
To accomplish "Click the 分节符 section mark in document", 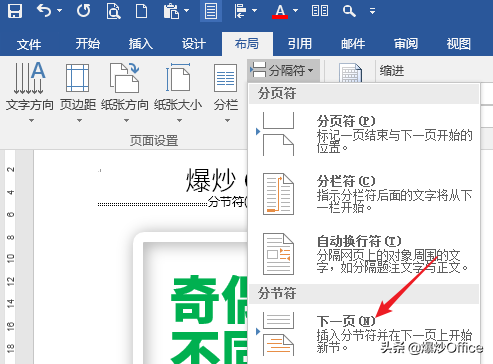I will tap(227, 202).
